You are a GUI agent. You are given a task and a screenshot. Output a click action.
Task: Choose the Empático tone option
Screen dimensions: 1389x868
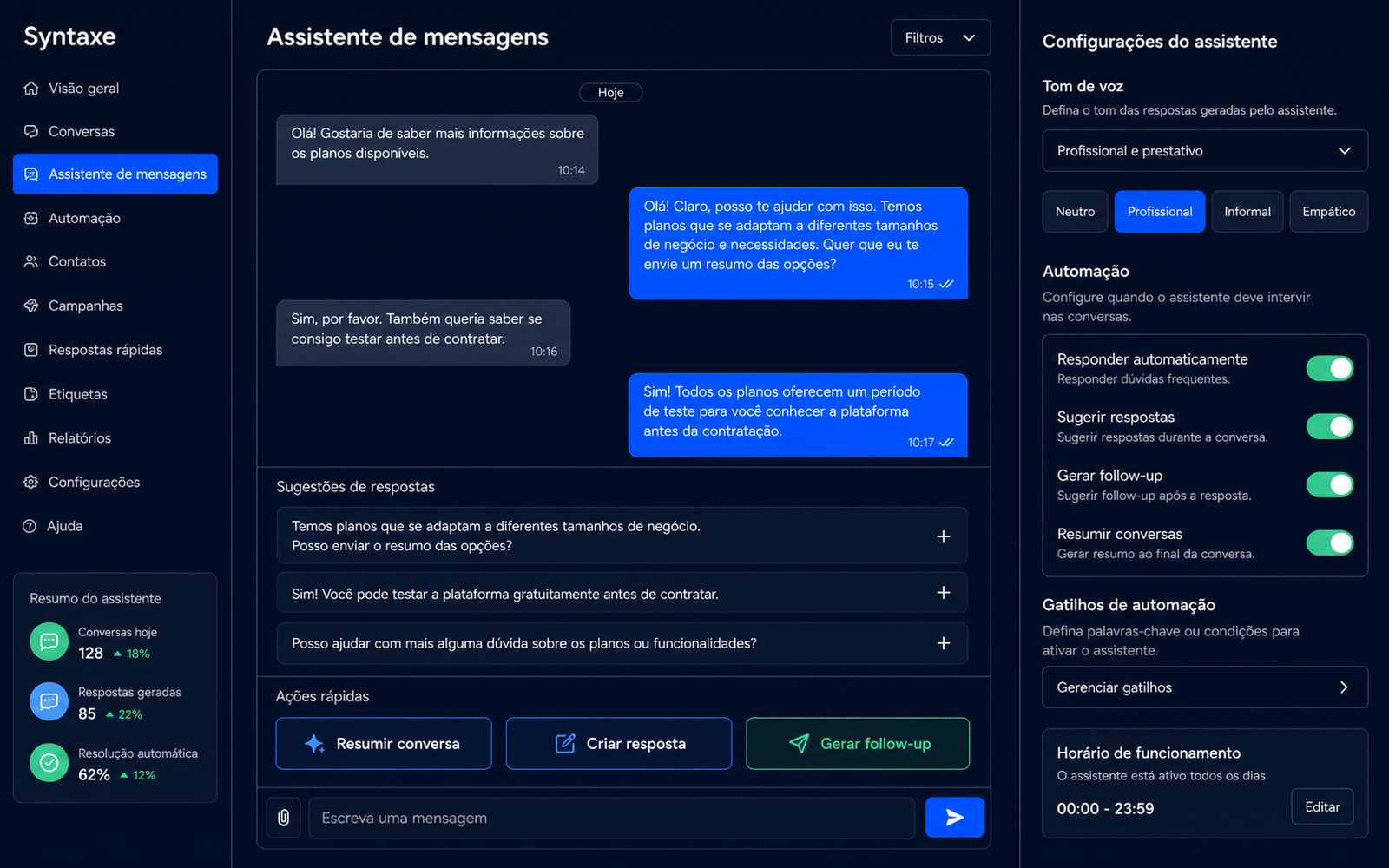click(1329, 212)
